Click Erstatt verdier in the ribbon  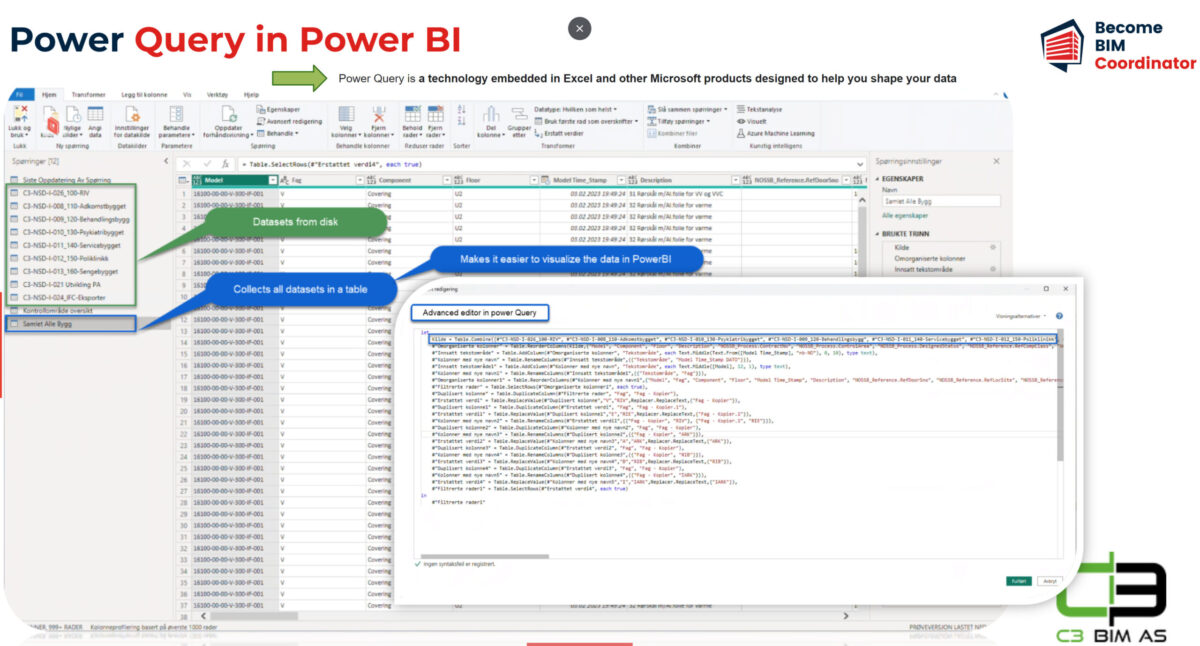click(x=560, y=133)
